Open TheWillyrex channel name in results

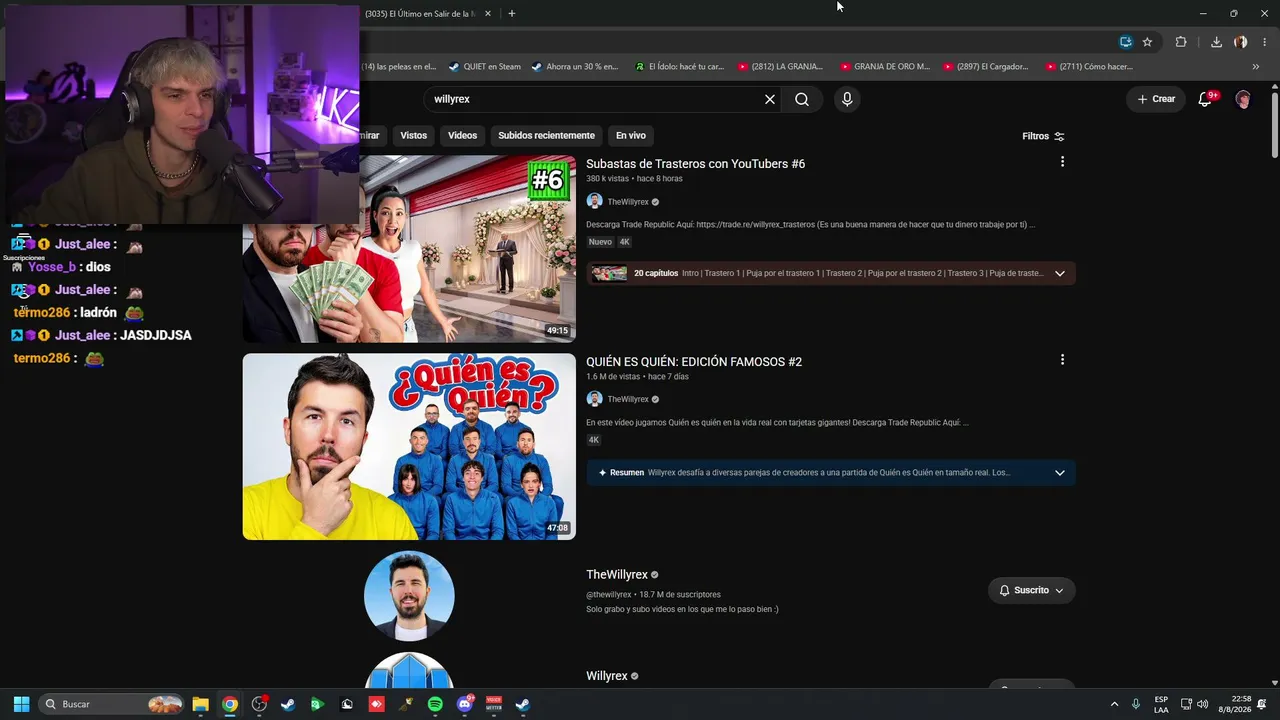pyautogui.click(x=617, y=575)
